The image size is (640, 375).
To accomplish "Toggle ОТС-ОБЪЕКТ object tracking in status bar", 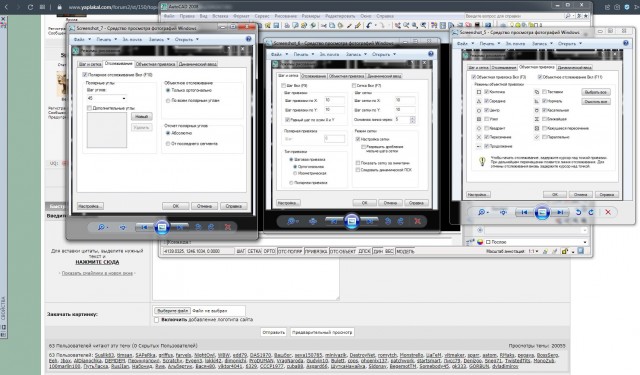I will [x=342, y=251].
